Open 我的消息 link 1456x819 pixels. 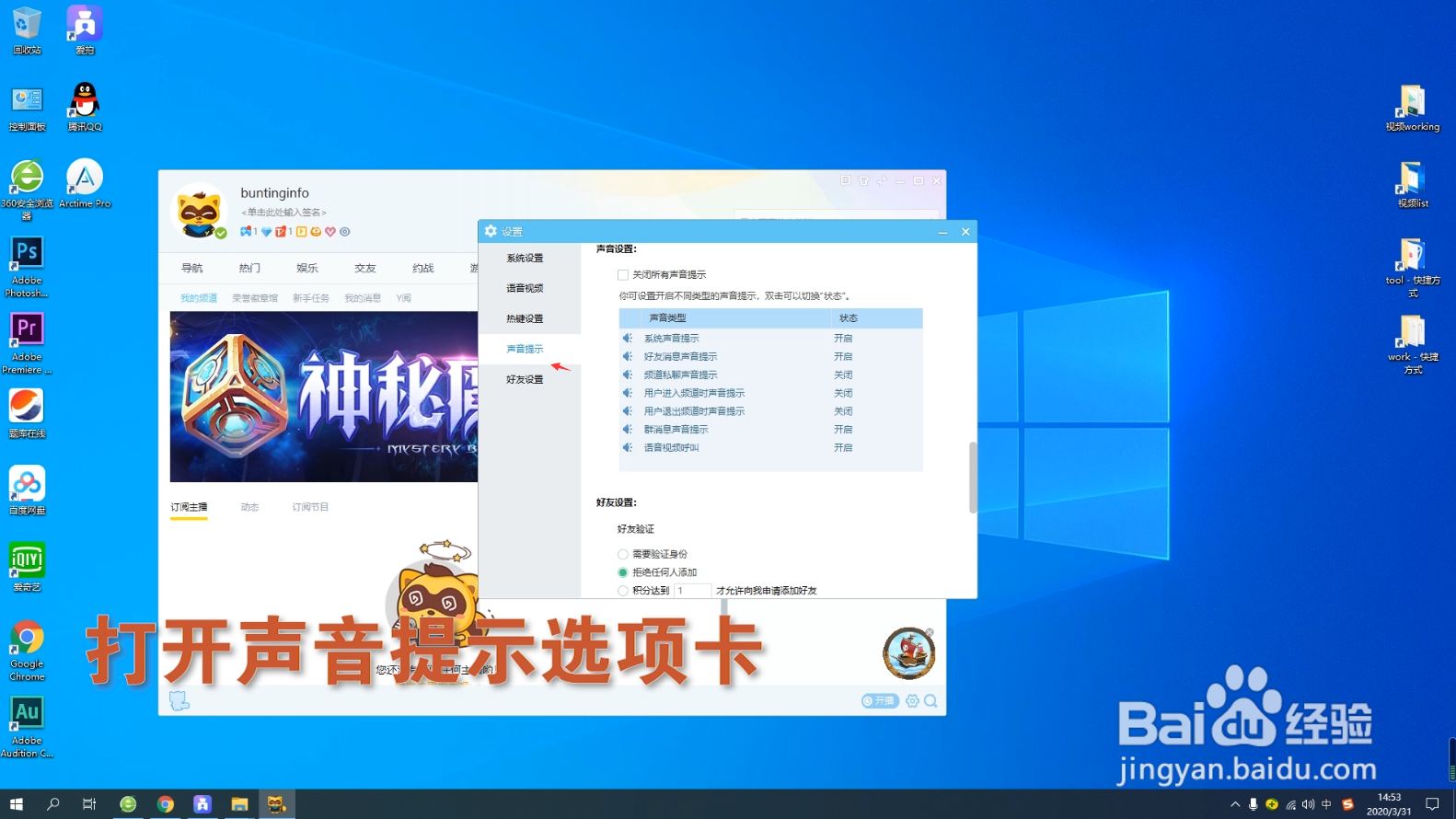363,298
